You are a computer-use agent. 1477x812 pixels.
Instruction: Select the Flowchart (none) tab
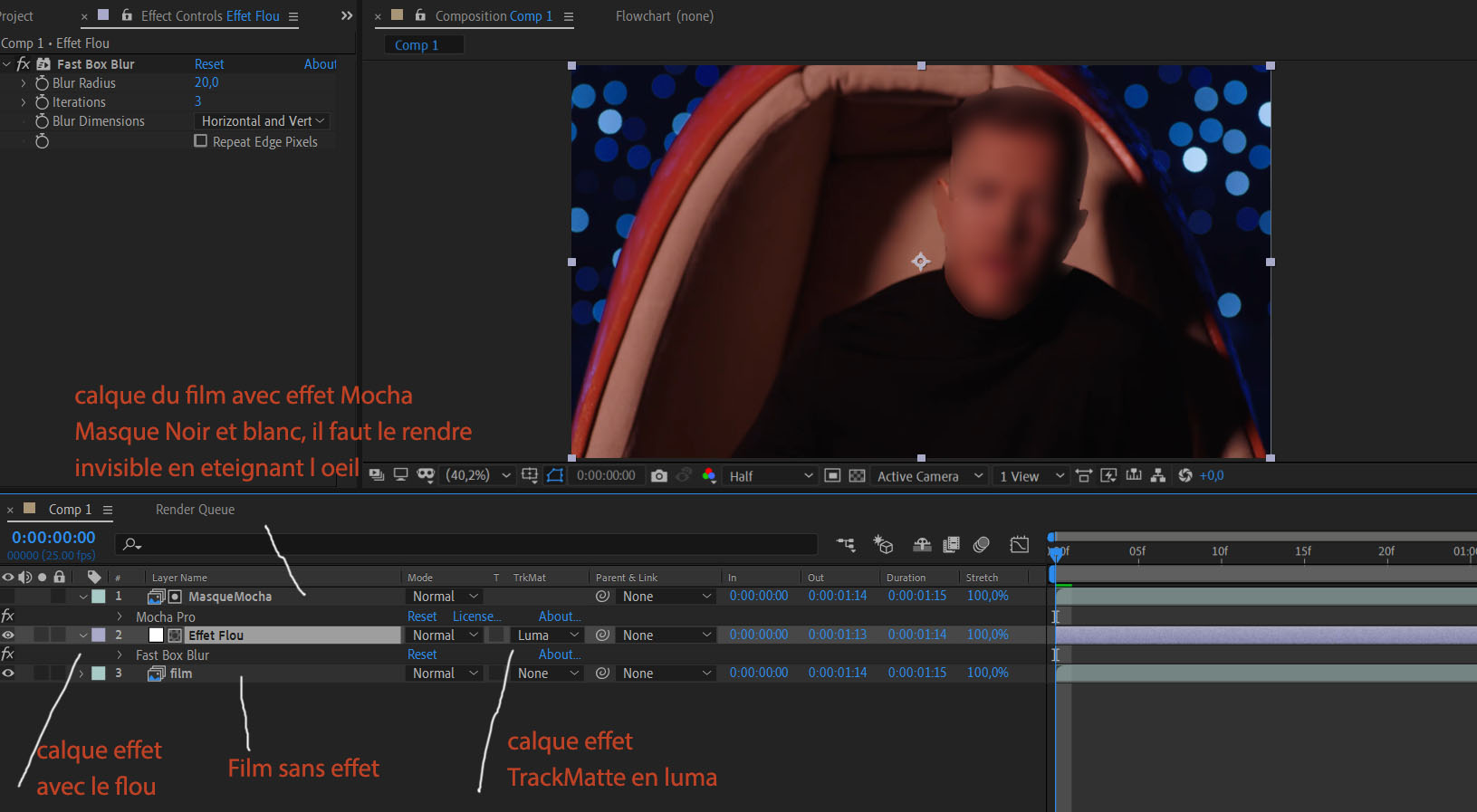pyautogui.click(x=665, y=16)
